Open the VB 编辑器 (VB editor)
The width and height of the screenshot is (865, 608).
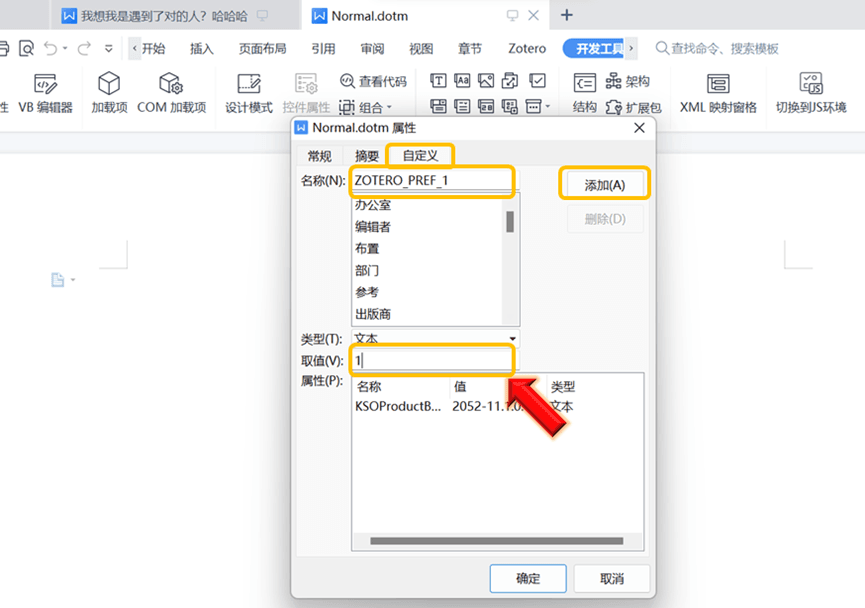point(45,93)
